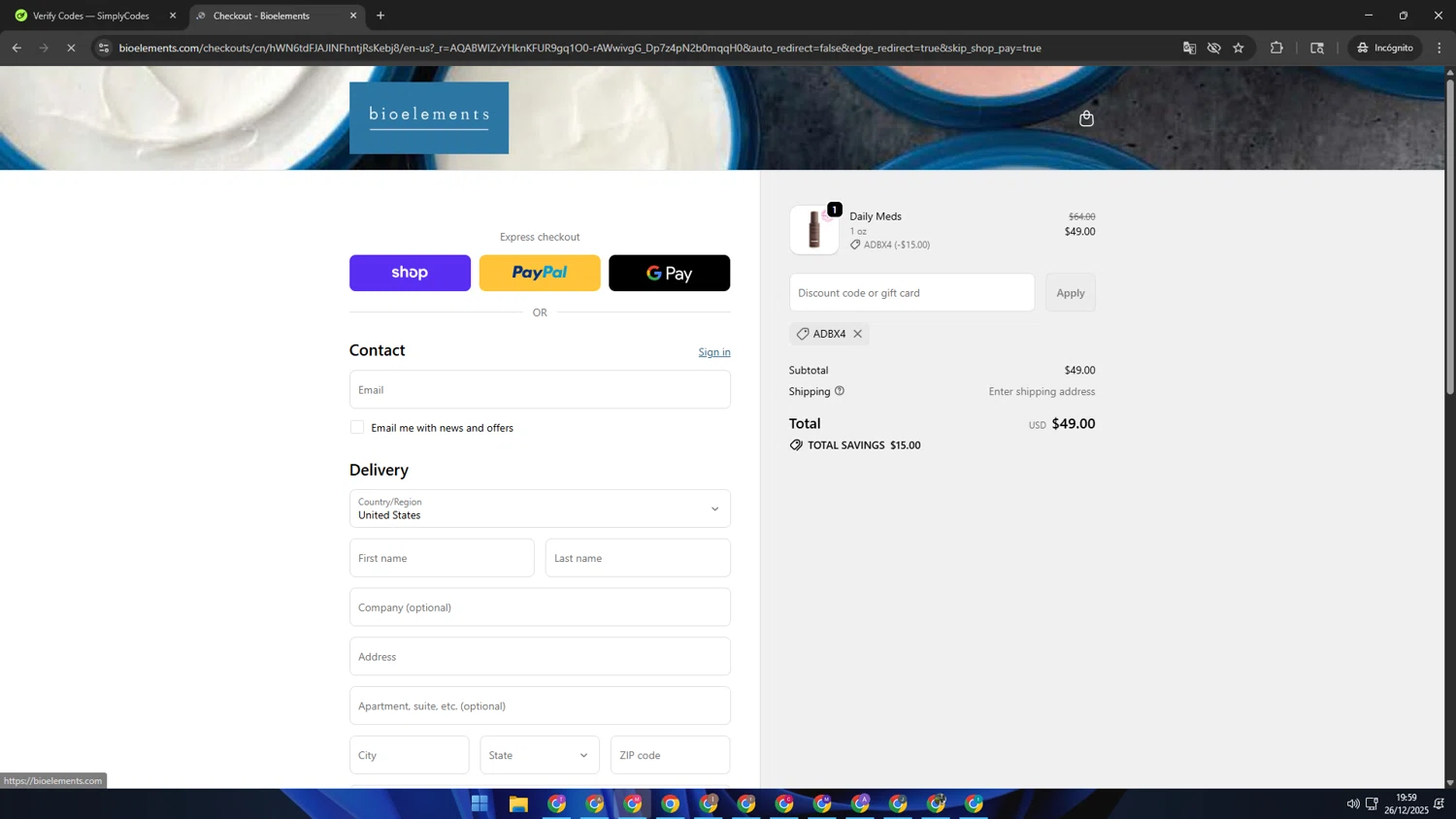The width and height of the screenshot is (1456, 819).
Task: Remove the ADBX4 discount code
Action: tap(858, 334)
